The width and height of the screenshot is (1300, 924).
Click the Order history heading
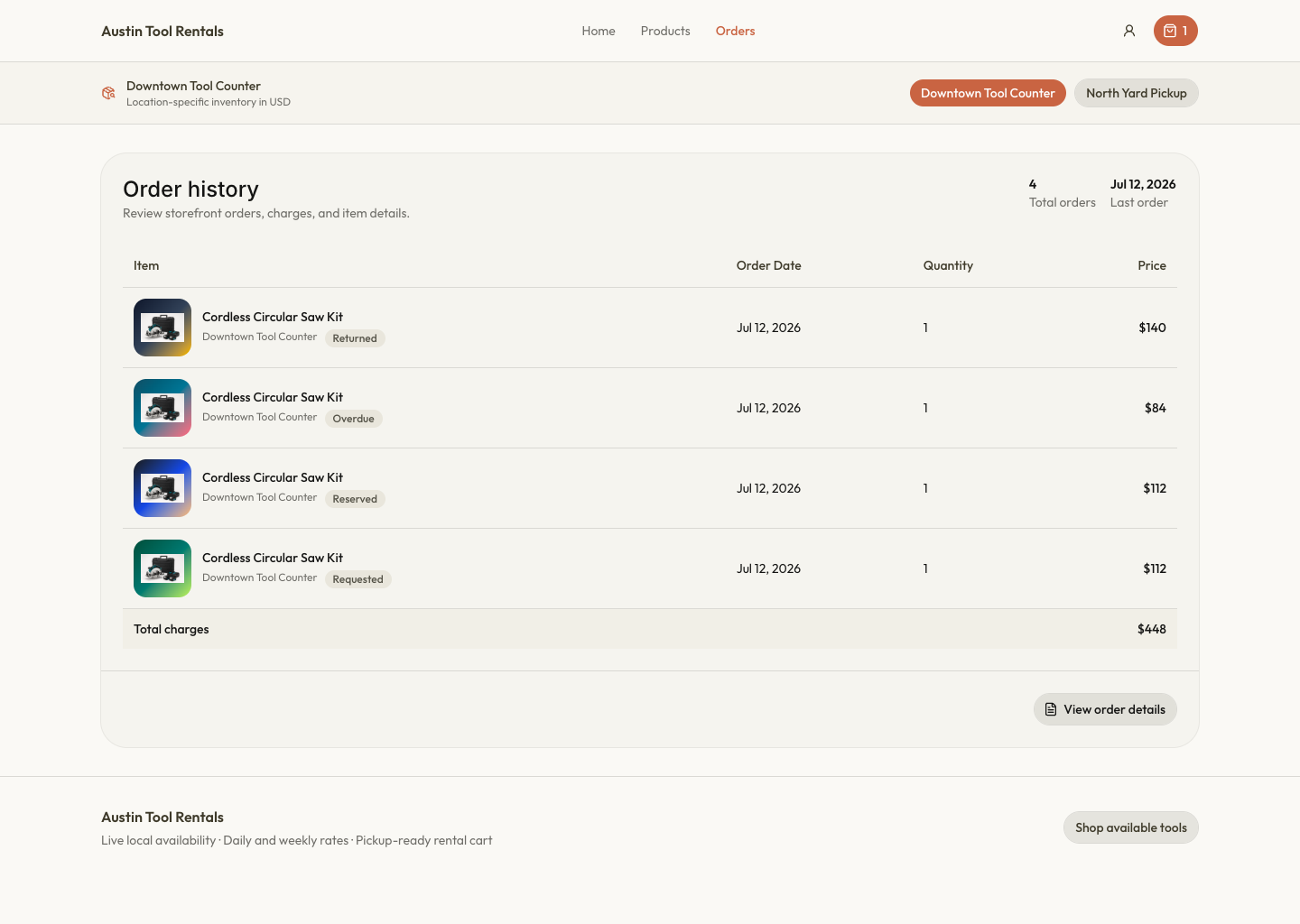[x=190, y=189]
